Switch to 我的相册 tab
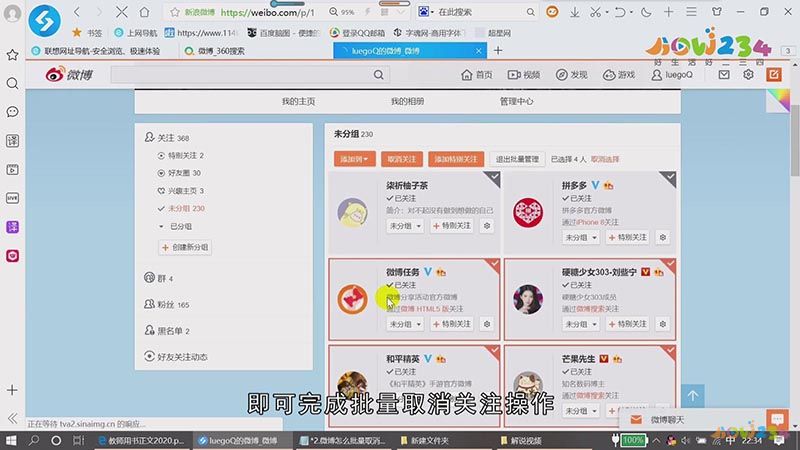 pos(407,102)
